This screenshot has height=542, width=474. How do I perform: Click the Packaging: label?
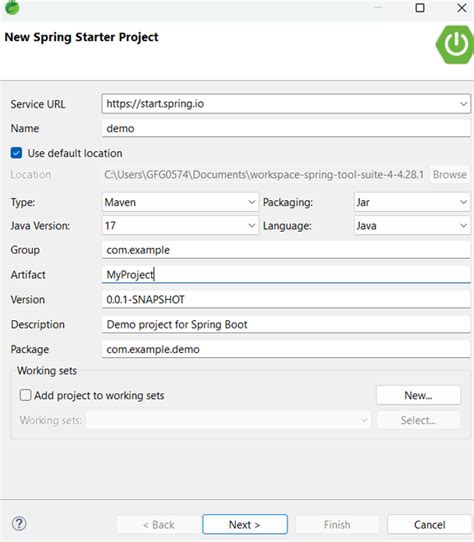coord(288,202)
